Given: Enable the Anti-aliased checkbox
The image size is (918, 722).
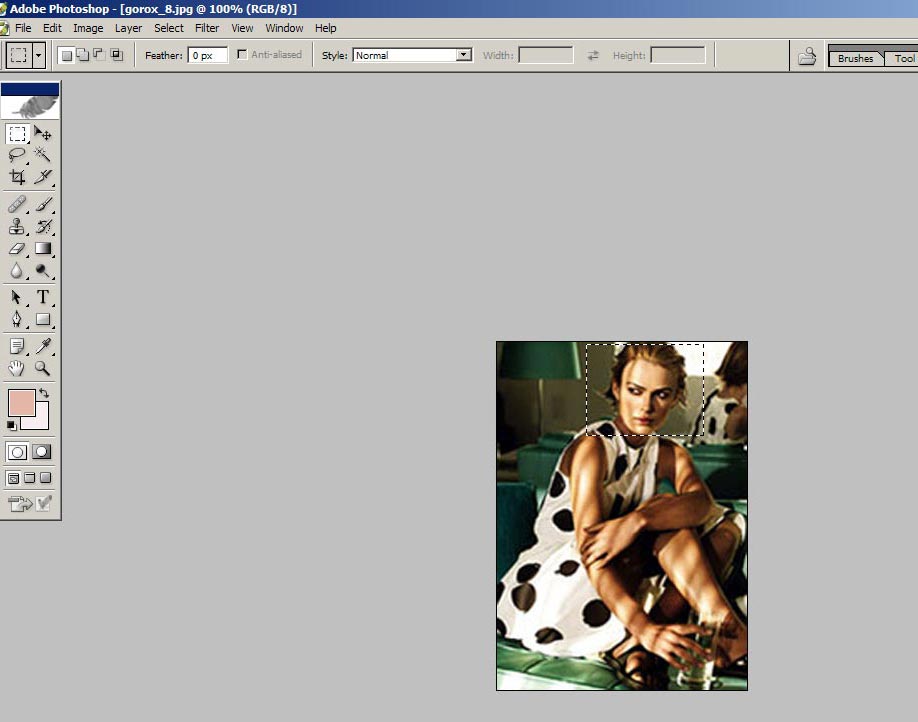Looking at the screenshot, I should click(242, 54).
